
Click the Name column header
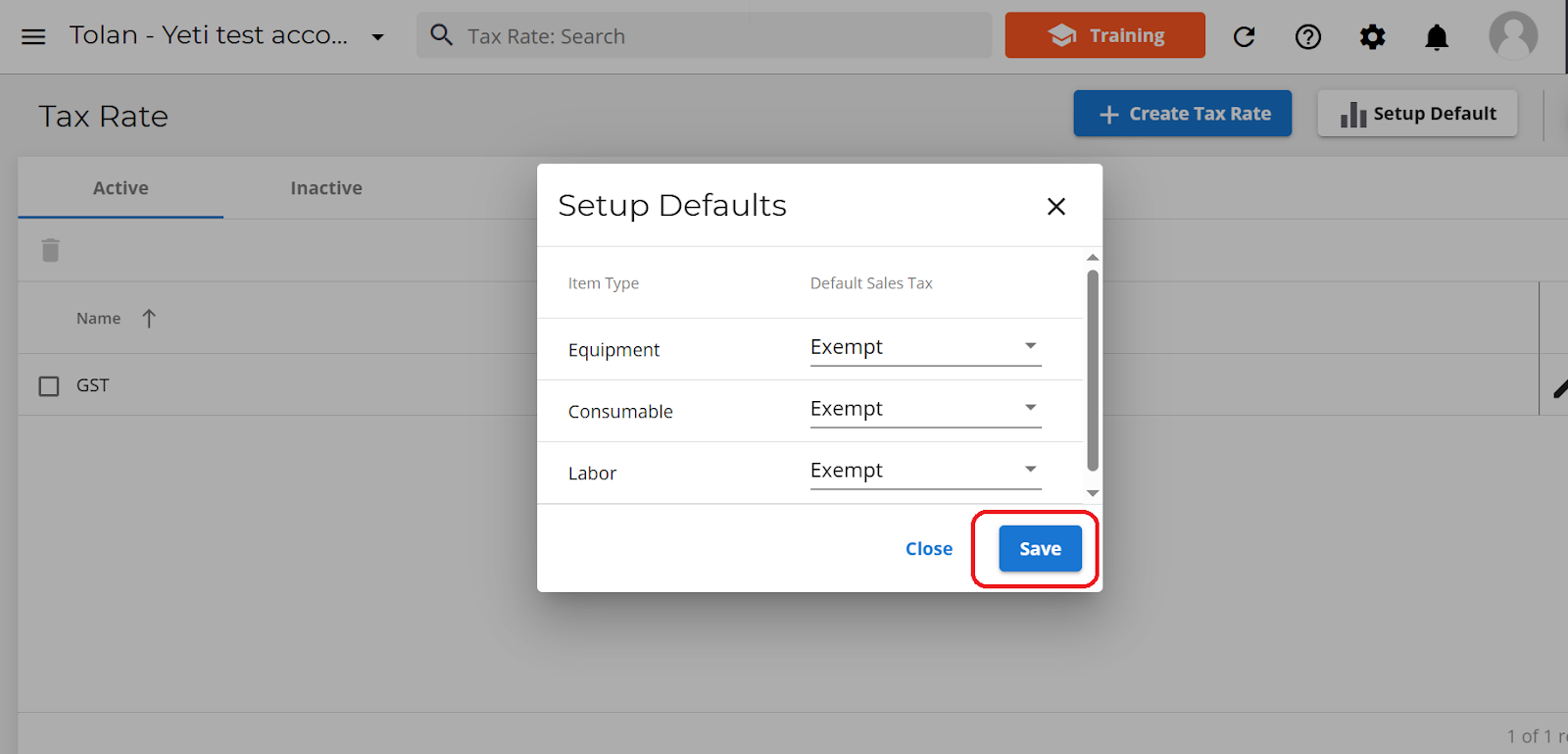[99, 319]
